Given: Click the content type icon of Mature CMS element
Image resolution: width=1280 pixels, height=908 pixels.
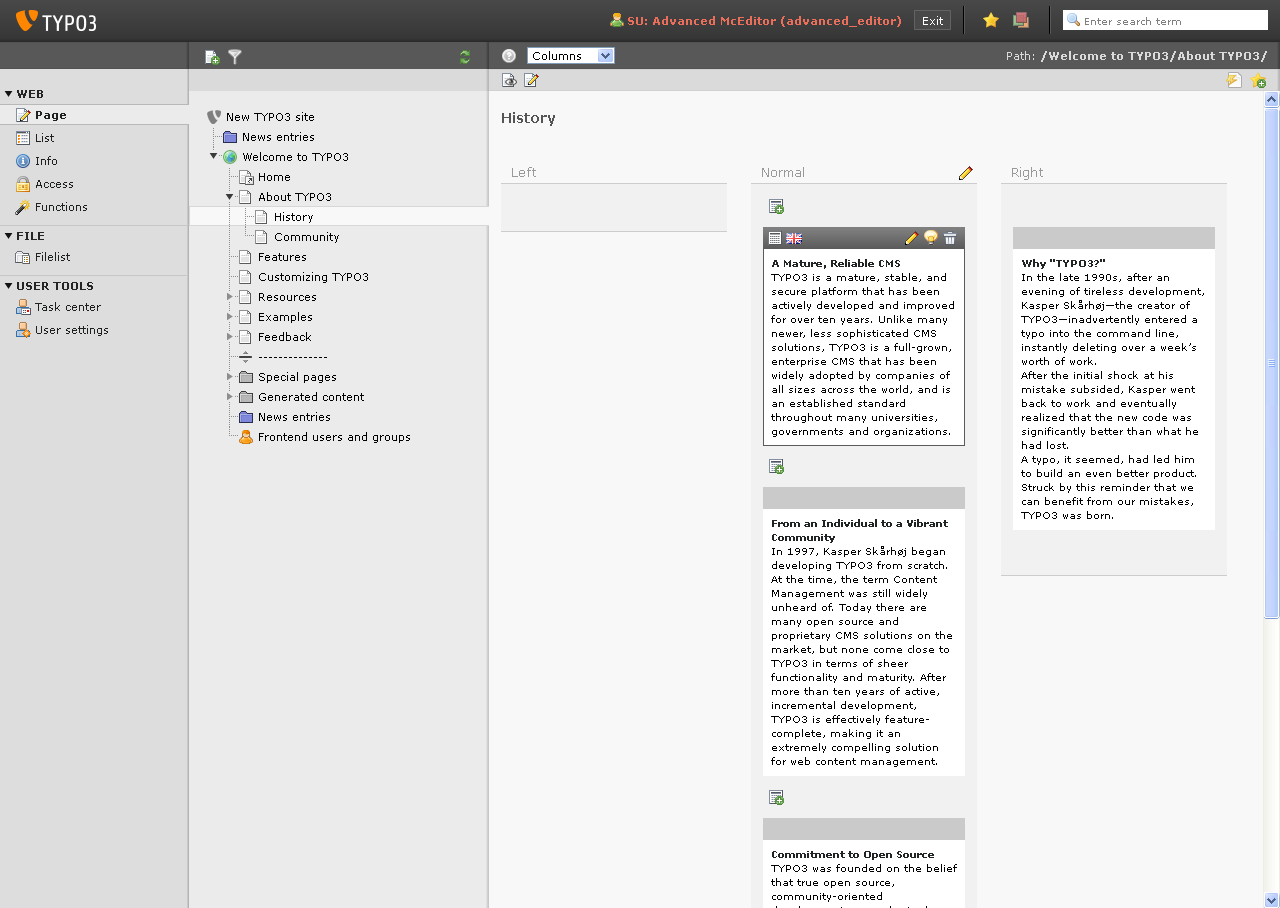Looking at the screenshot, I should [774, 238].
